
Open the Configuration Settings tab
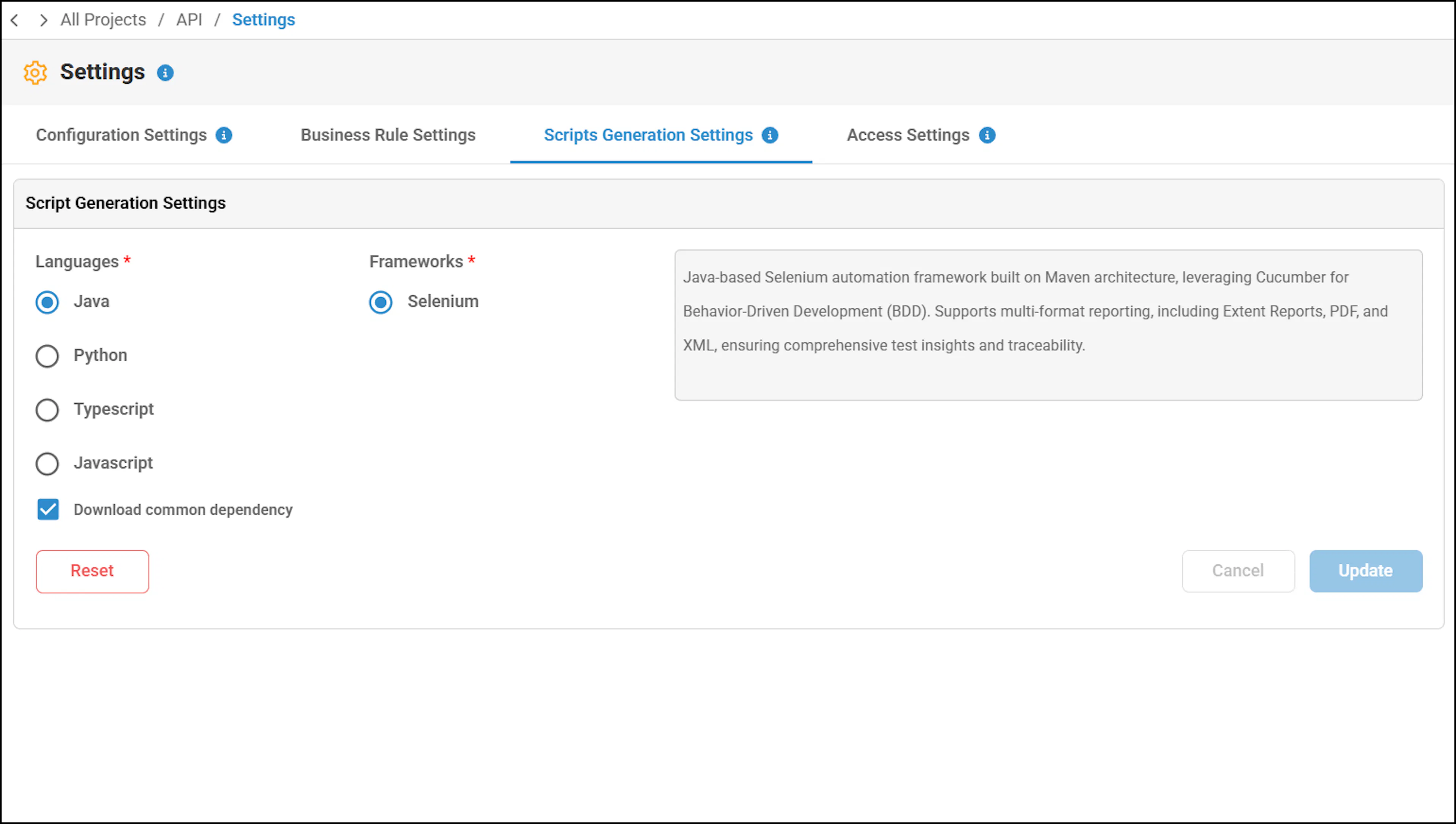tap(121, 135)
